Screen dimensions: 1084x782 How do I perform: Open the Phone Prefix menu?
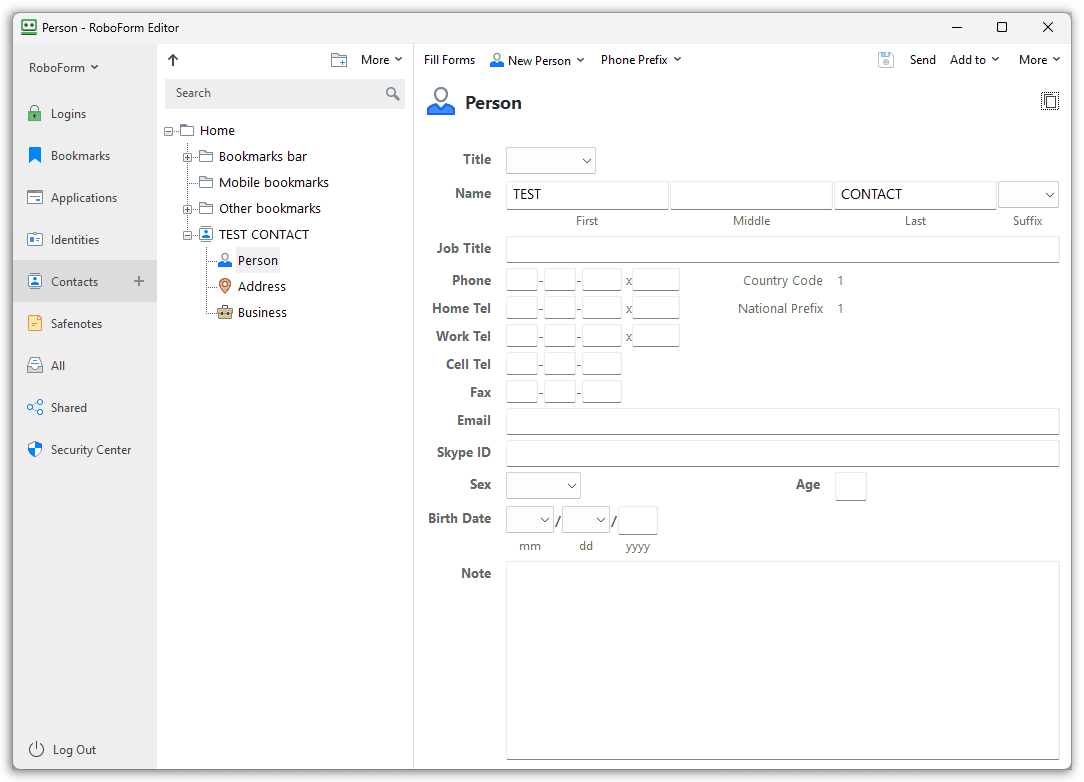tap(641, 60)
